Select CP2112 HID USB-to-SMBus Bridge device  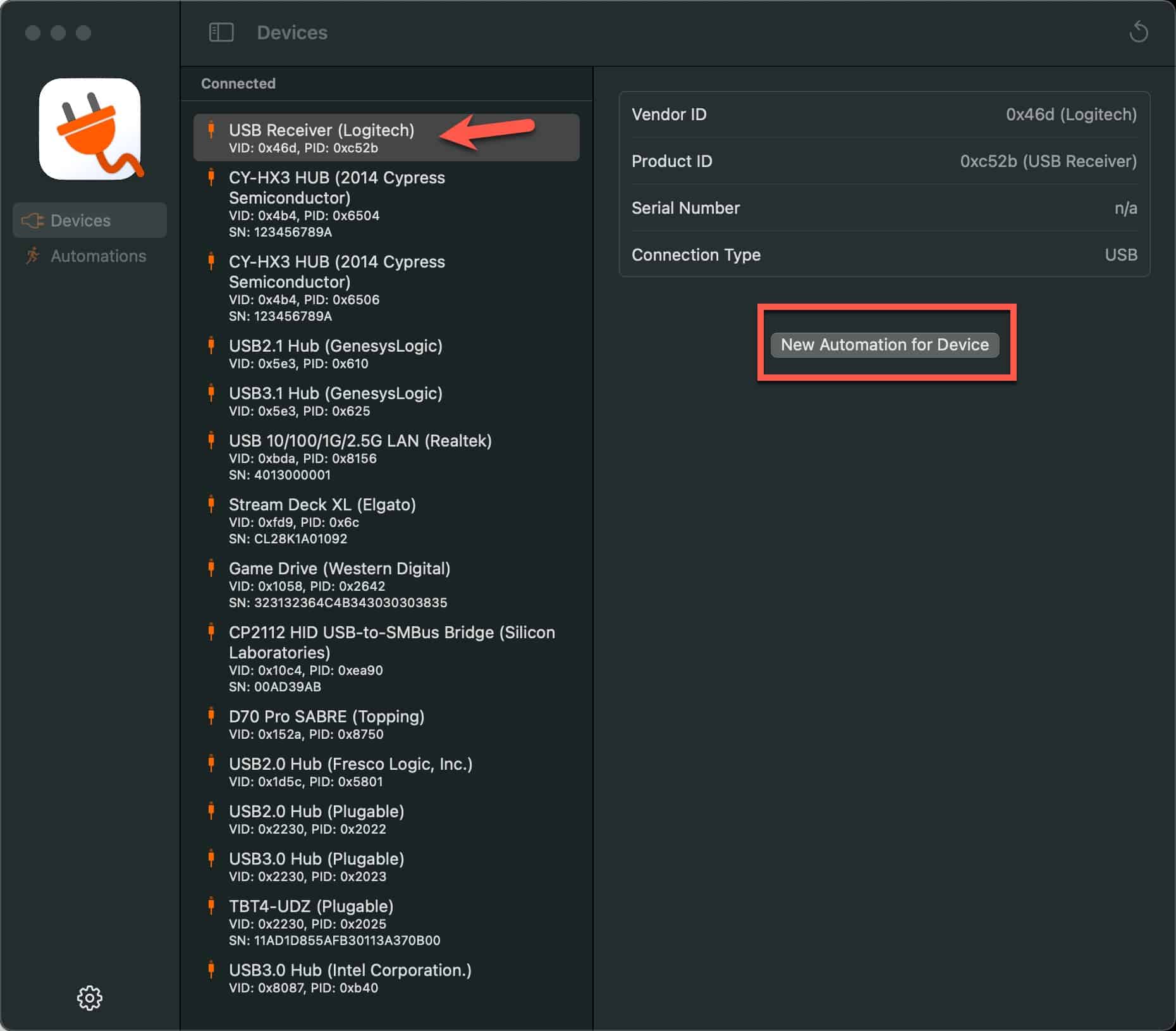386,658
